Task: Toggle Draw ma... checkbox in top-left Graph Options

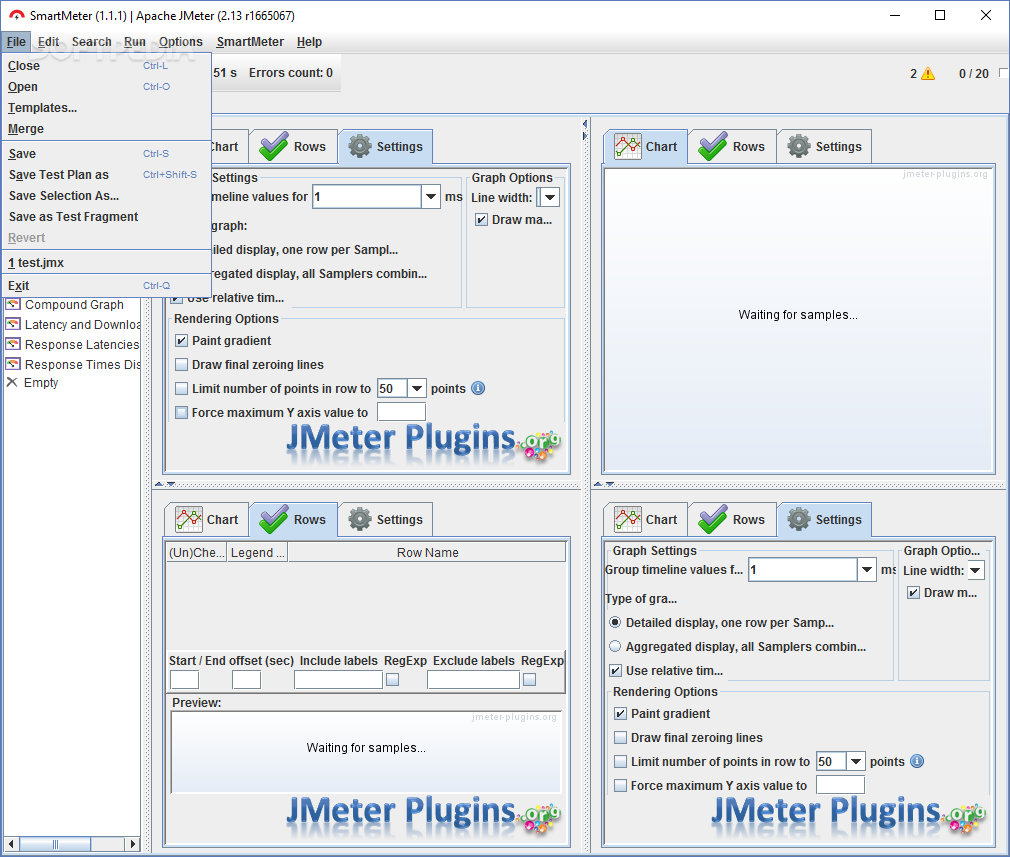Action: click(x=481, y=220)
